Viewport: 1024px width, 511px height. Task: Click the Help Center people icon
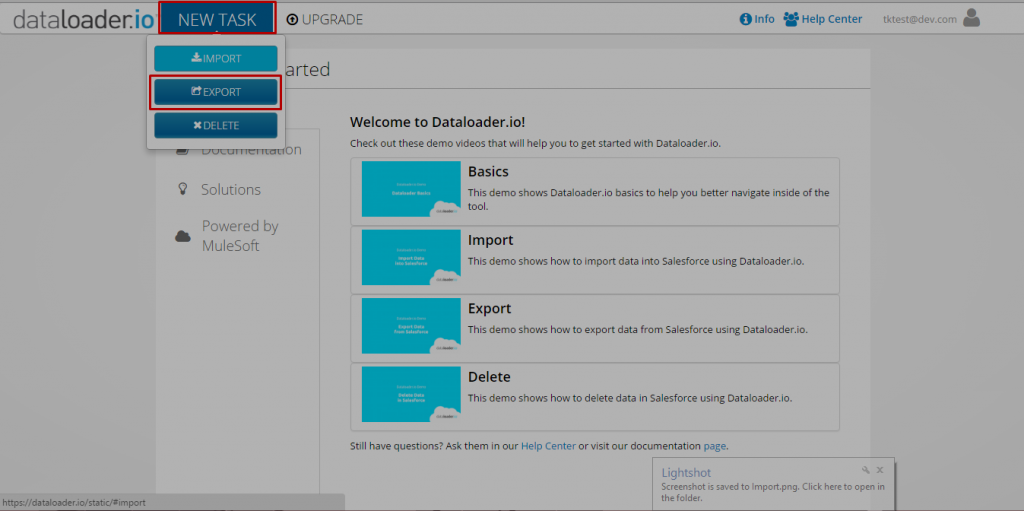pos(791,19)
